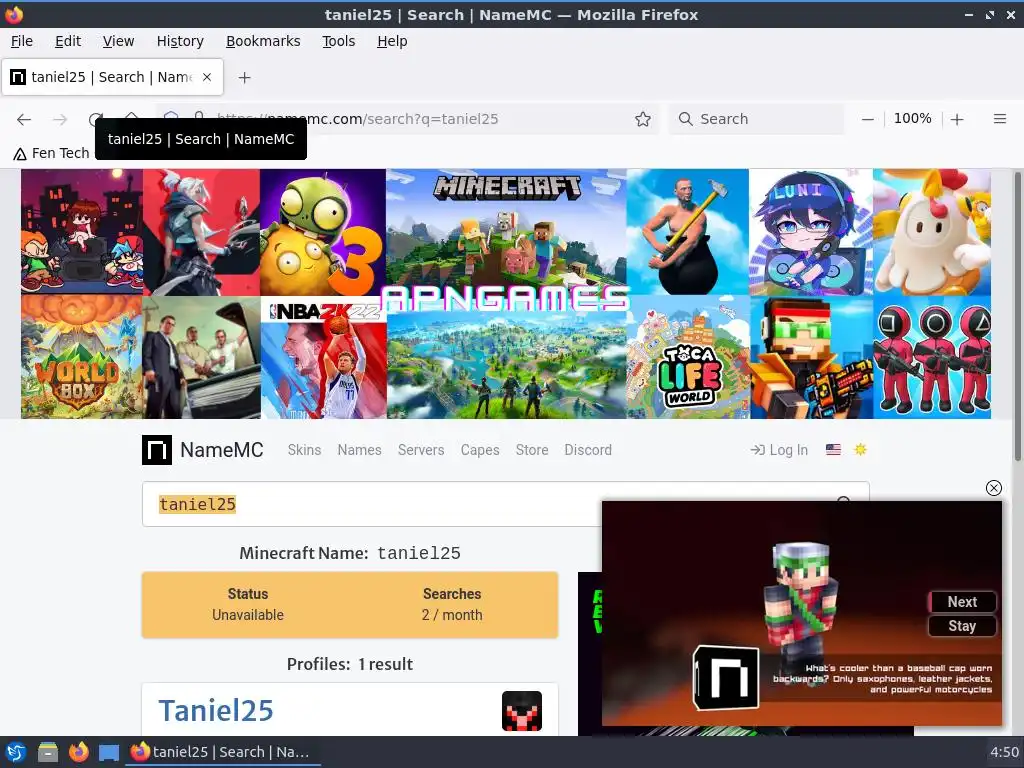Open the Help menu
Image resolution: width=1024 pixels, height=768 pixels.
click(392, 41)
